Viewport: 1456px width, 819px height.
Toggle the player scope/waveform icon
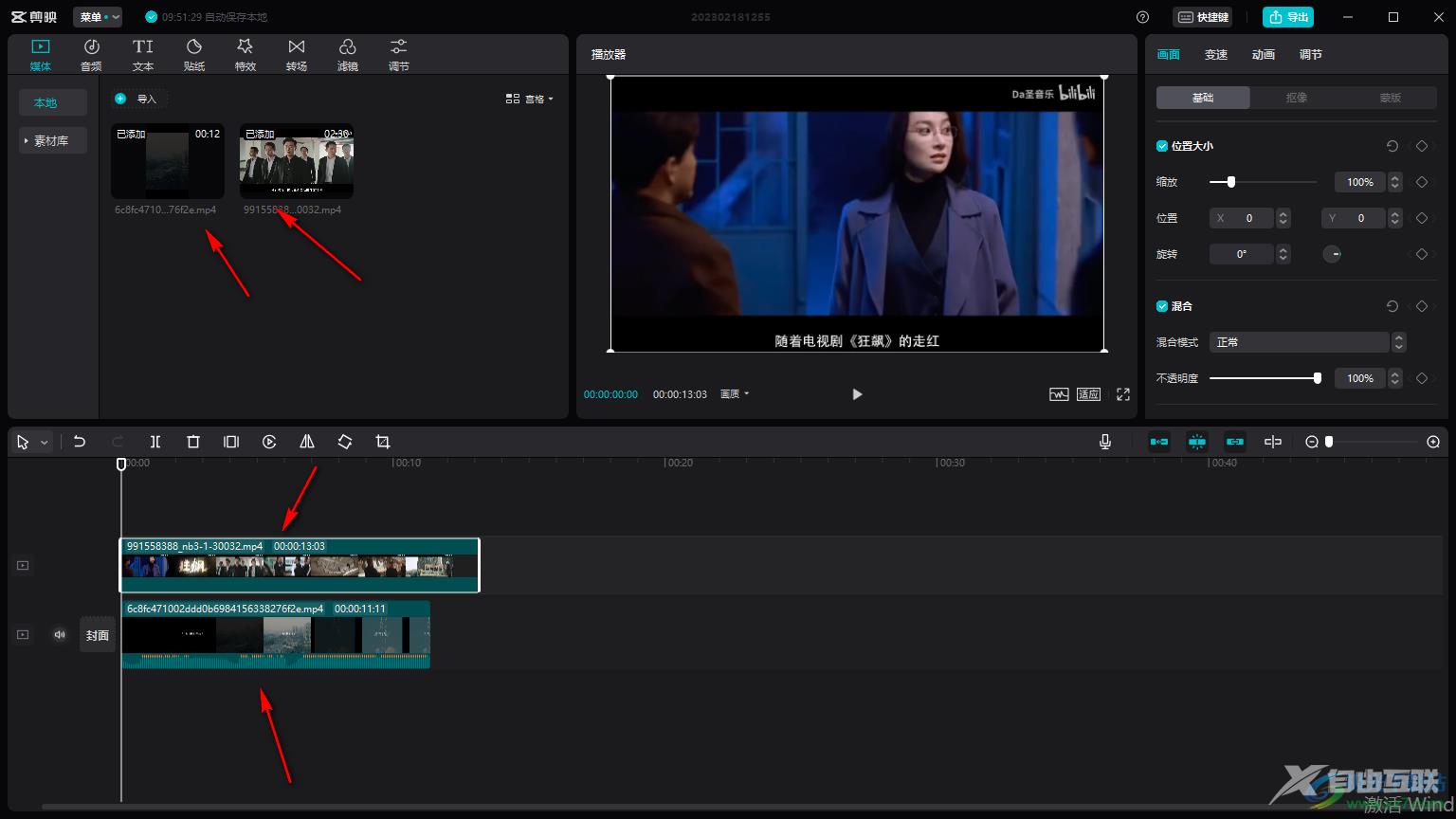point(1059,394)
